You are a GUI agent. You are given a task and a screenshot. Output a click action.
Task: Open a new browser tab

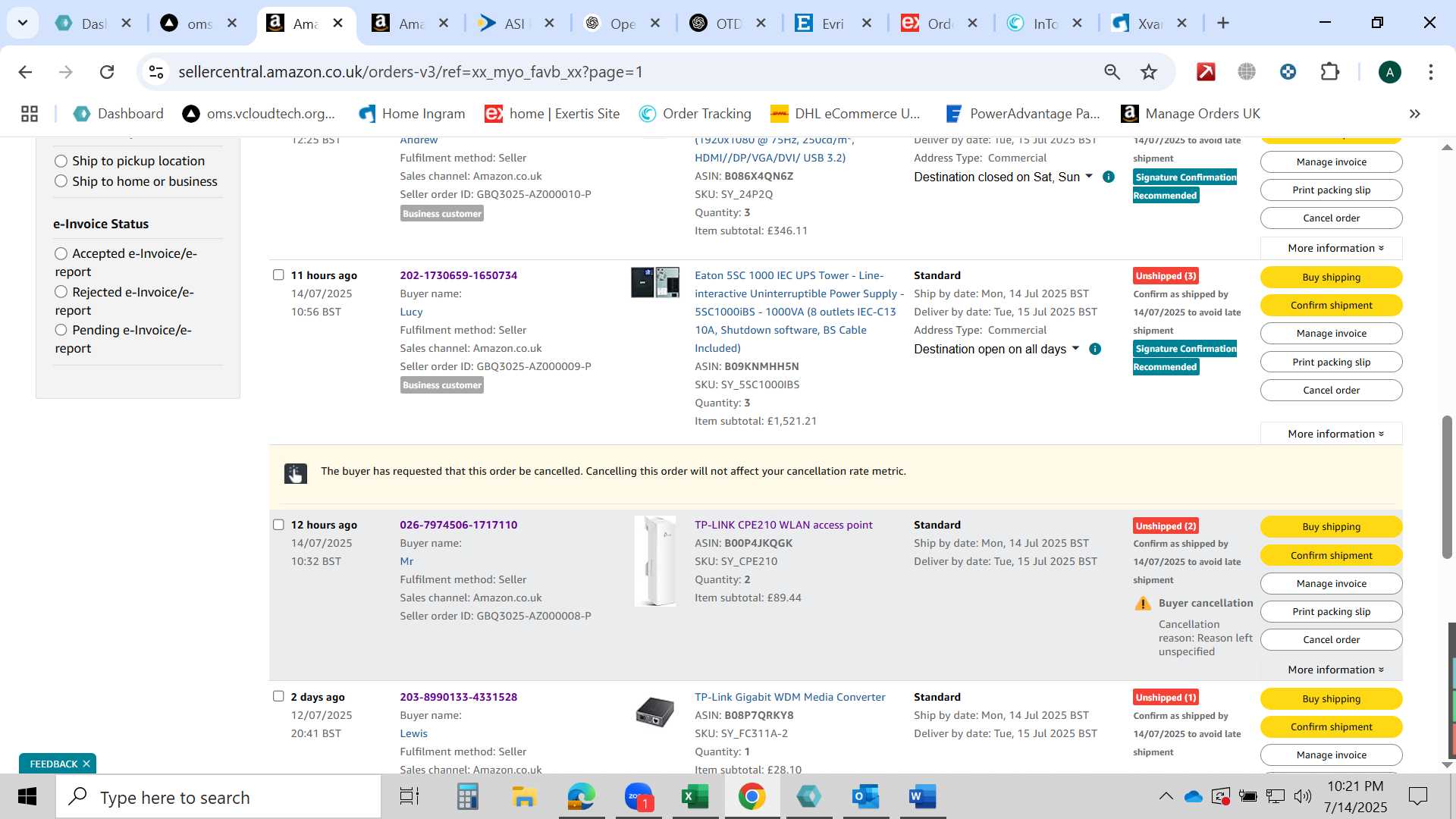click(1222, 24)
